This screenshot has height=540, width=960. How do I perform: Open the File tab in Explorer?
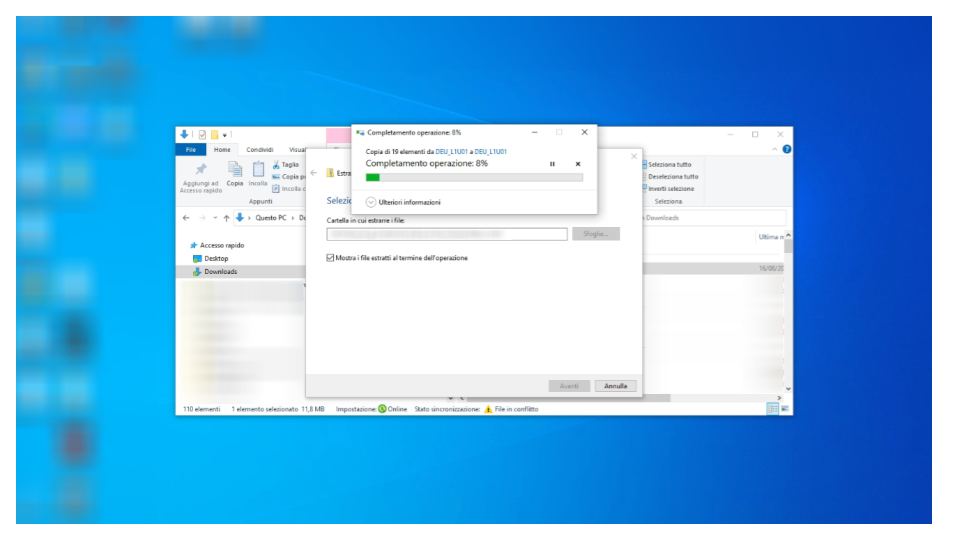click(x=191, y=150)
